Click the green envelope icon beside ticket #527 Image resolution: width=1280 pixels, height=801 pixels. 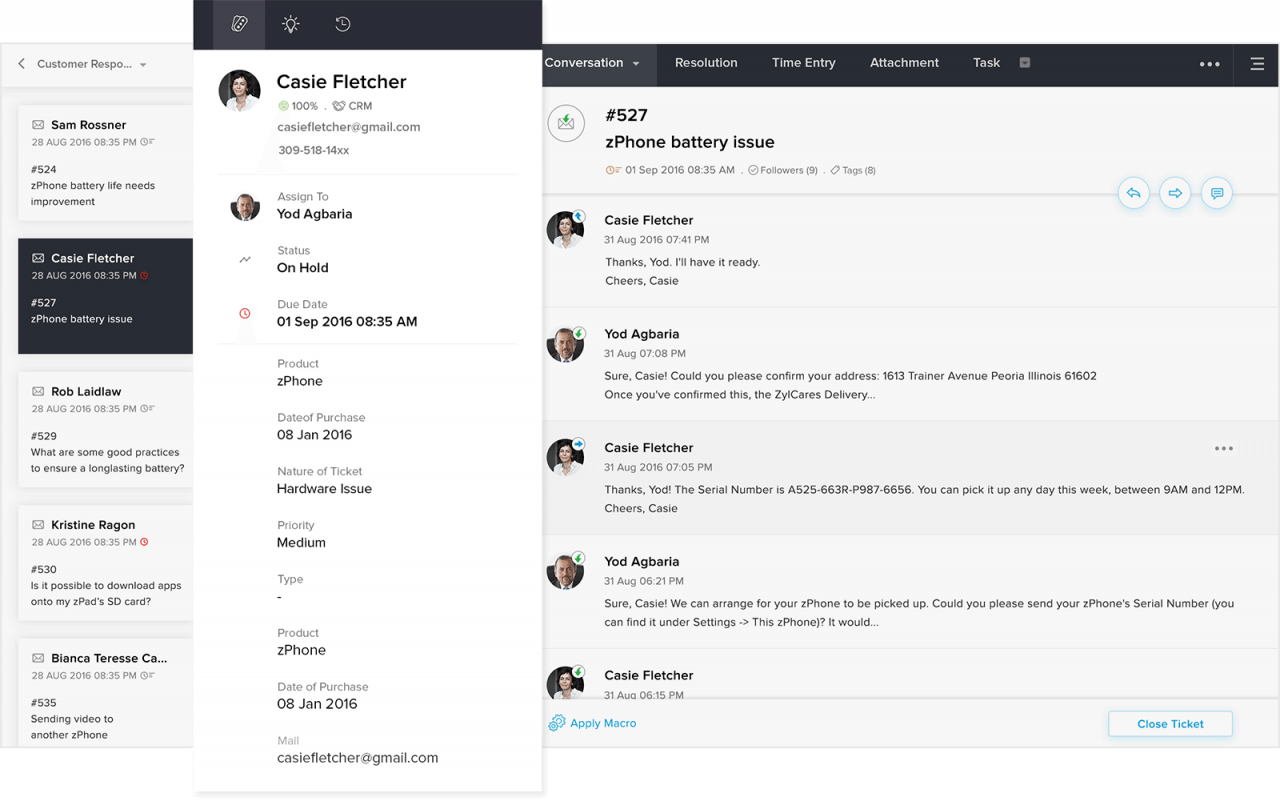pos(566,123)
